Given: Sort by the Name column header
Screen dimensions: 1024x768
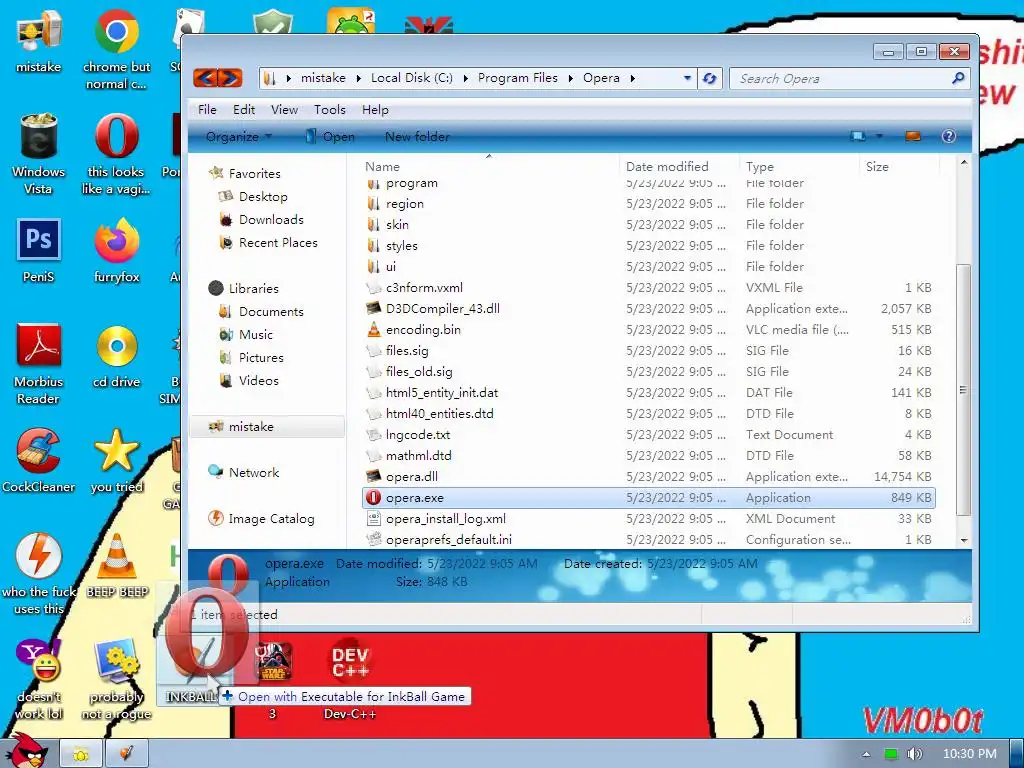Looking at the screenshot, I should pyautogui.click(x=490, y=167).
